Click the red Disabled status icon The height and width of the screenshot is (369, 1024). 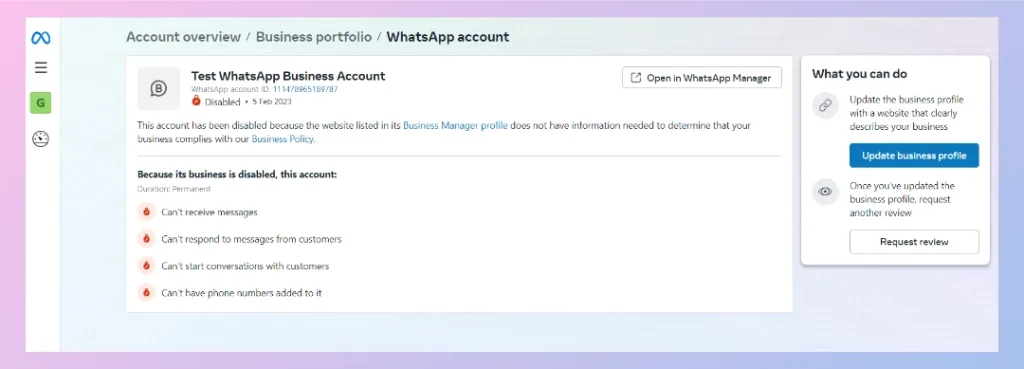click(x=196, y=101)
